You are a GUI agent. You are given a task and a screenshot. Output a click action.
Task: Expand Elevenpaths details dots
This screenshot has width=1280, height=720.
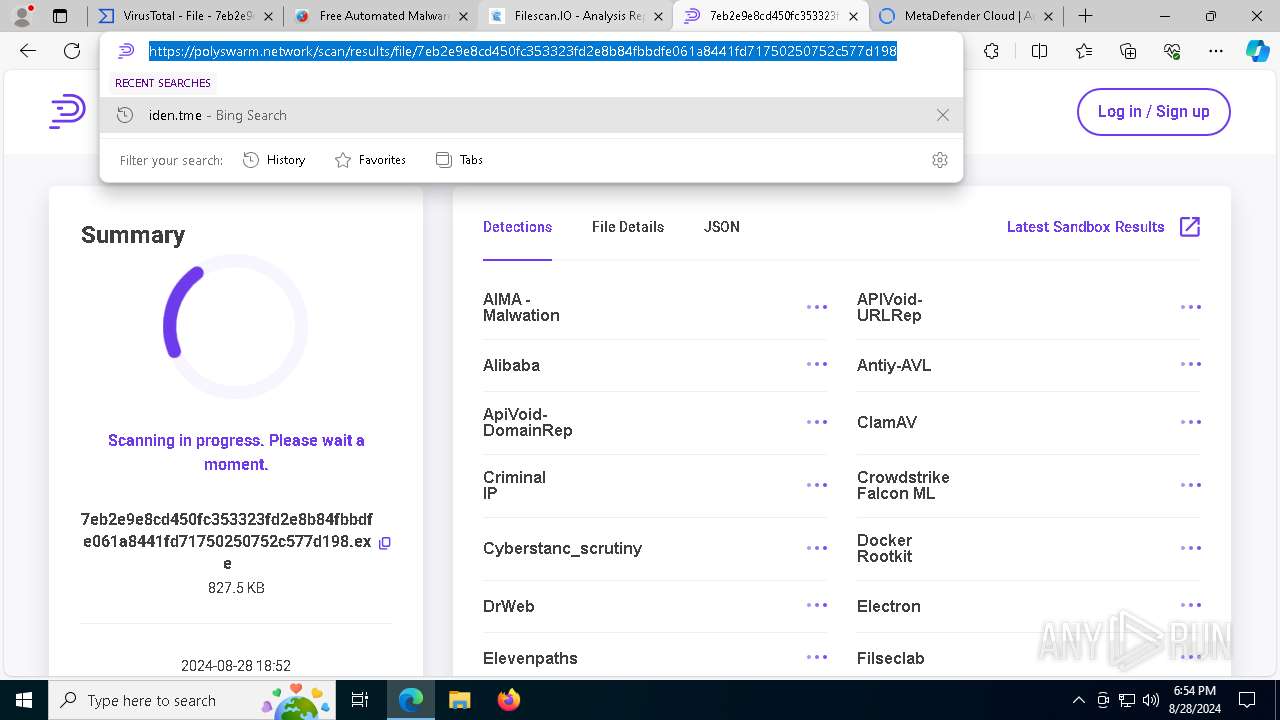click(817, 658)
